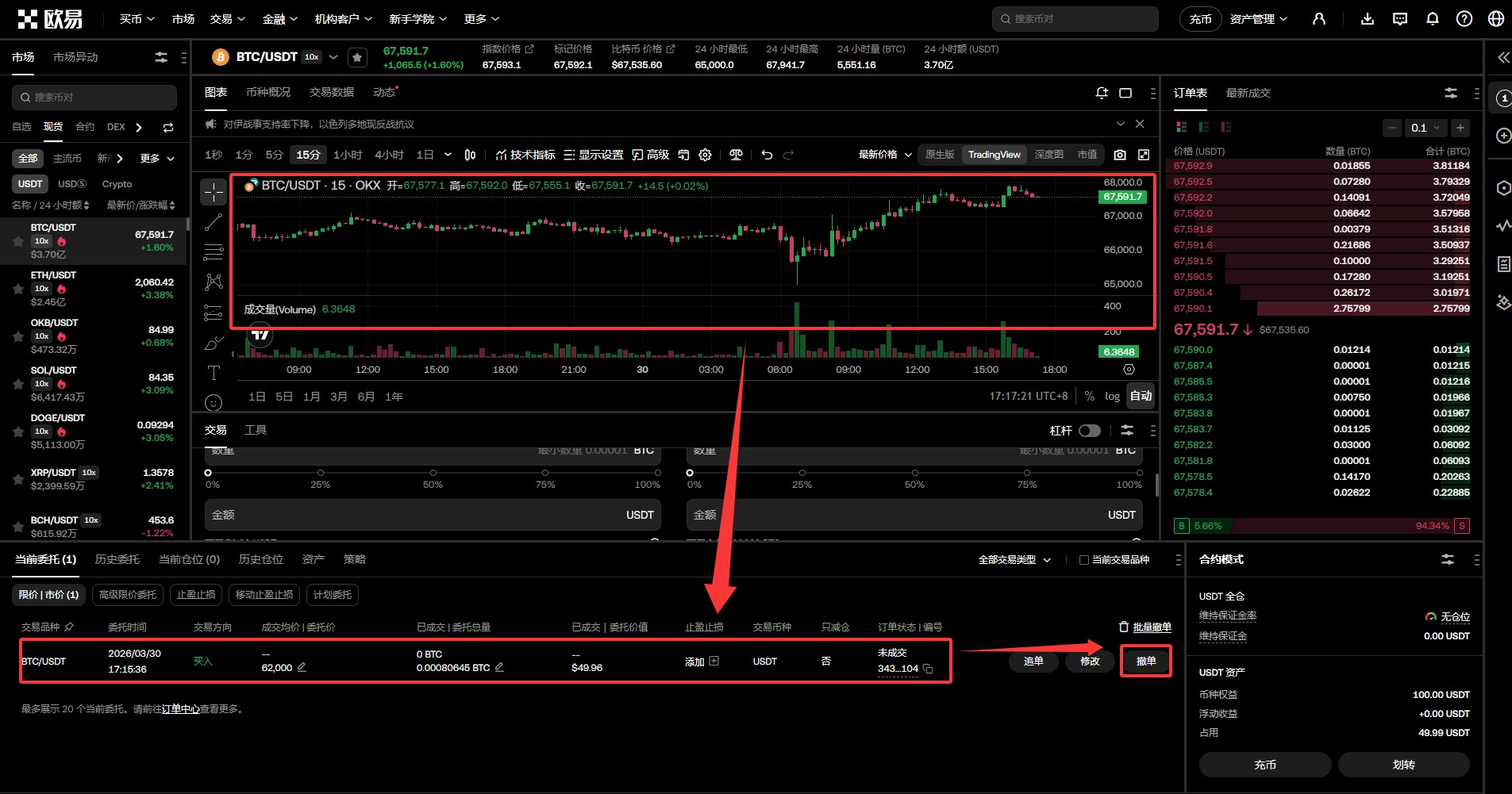
Task: Toggle the 自动 auto scale button
Action: coord(1141,396)
